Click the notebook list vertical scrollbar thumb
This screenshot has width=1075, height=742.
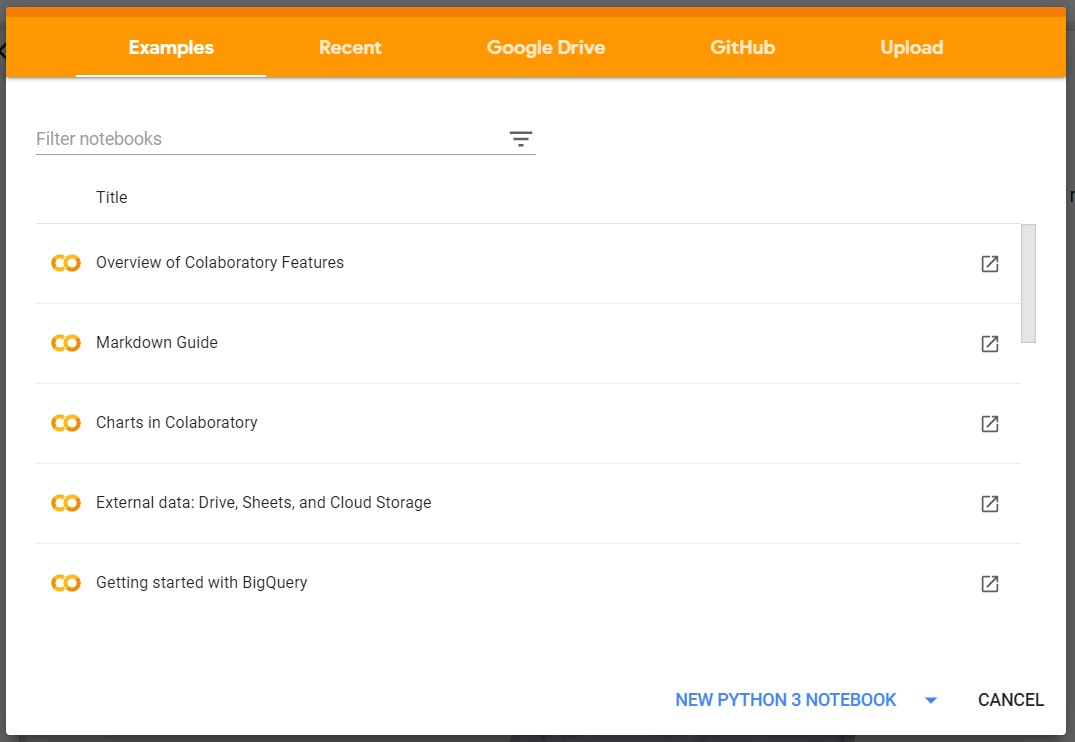click(x=1028, y=283)
